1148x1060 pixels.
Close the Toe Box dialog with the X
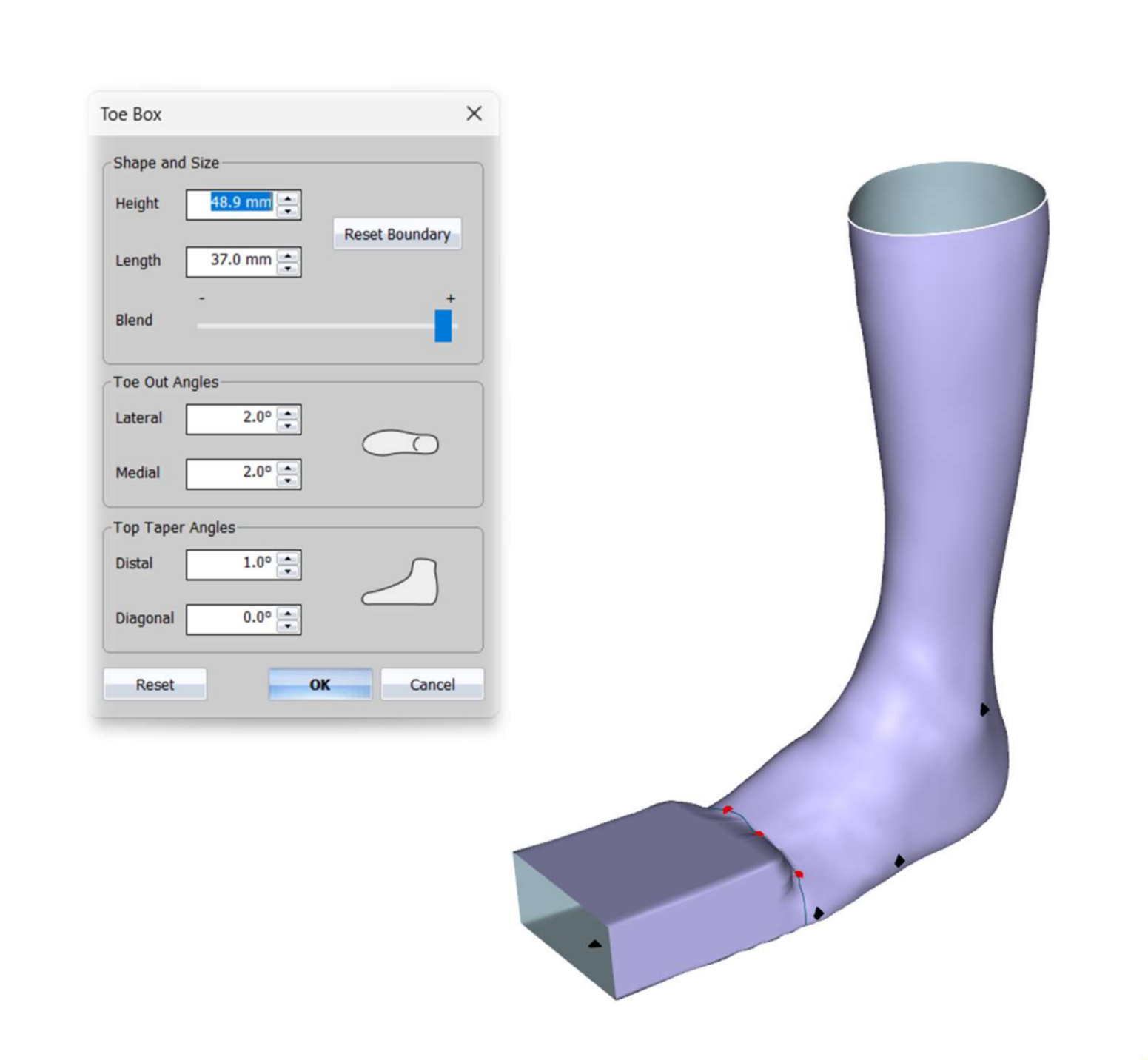click(x=474, y=113)
